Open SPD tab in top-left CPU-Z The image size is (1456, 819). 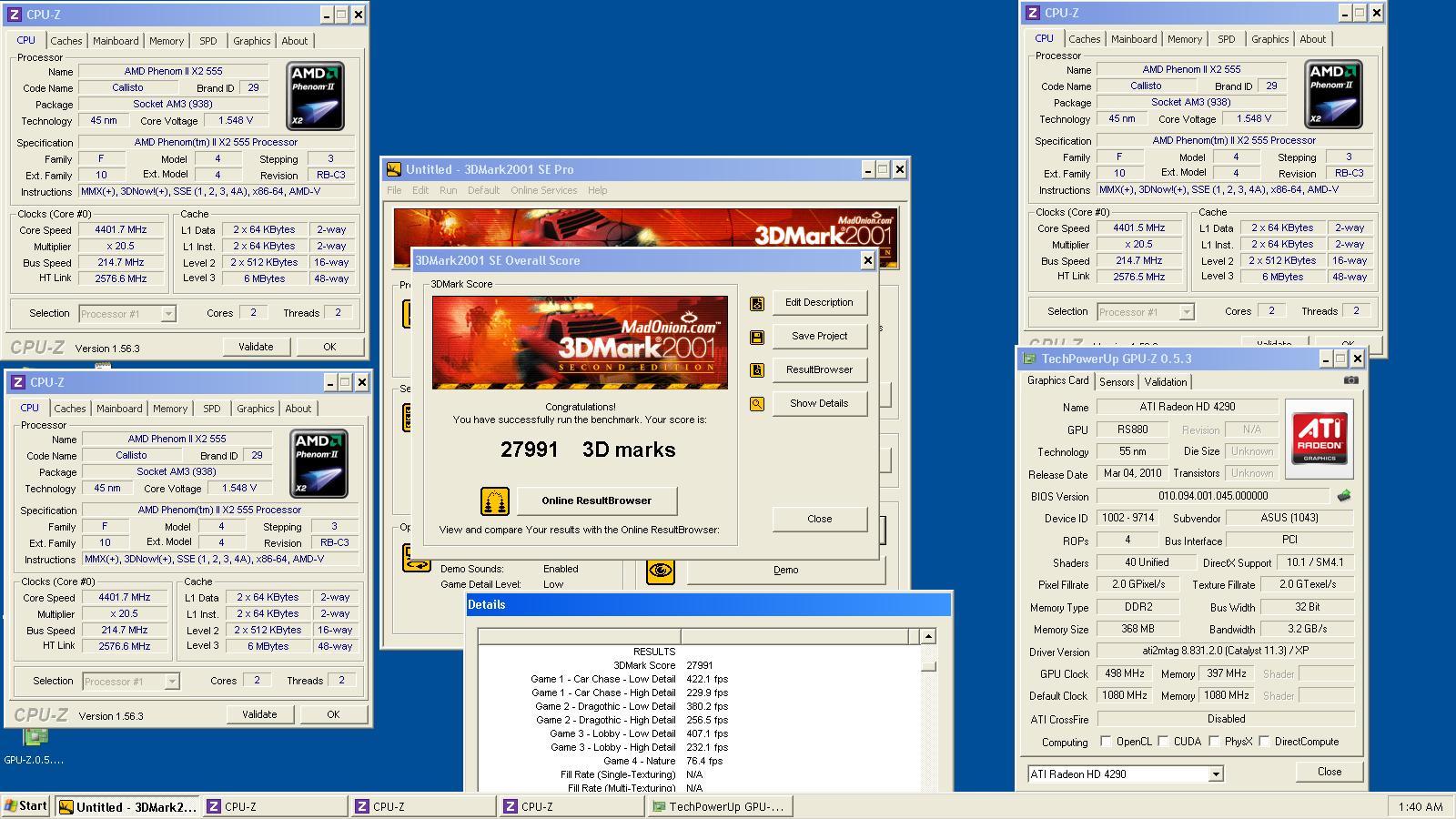pos(208,41)
